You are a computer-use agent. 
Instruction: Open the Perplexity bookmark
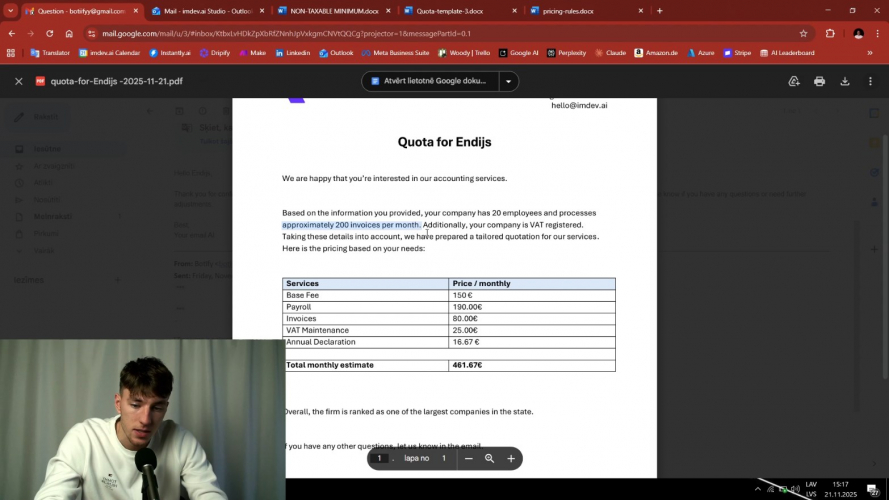click(566, 53)
